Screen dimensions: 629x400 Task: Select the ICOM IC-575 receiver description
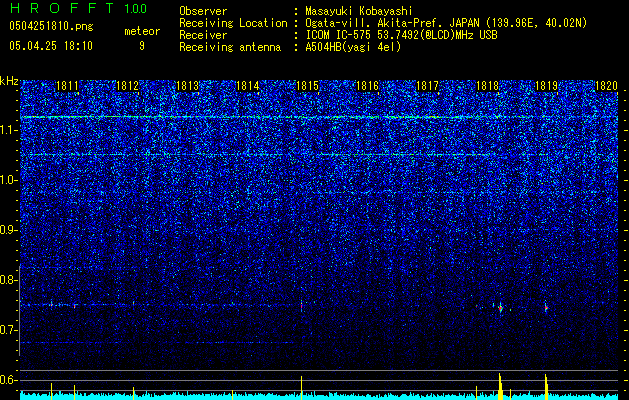(401, 35)
